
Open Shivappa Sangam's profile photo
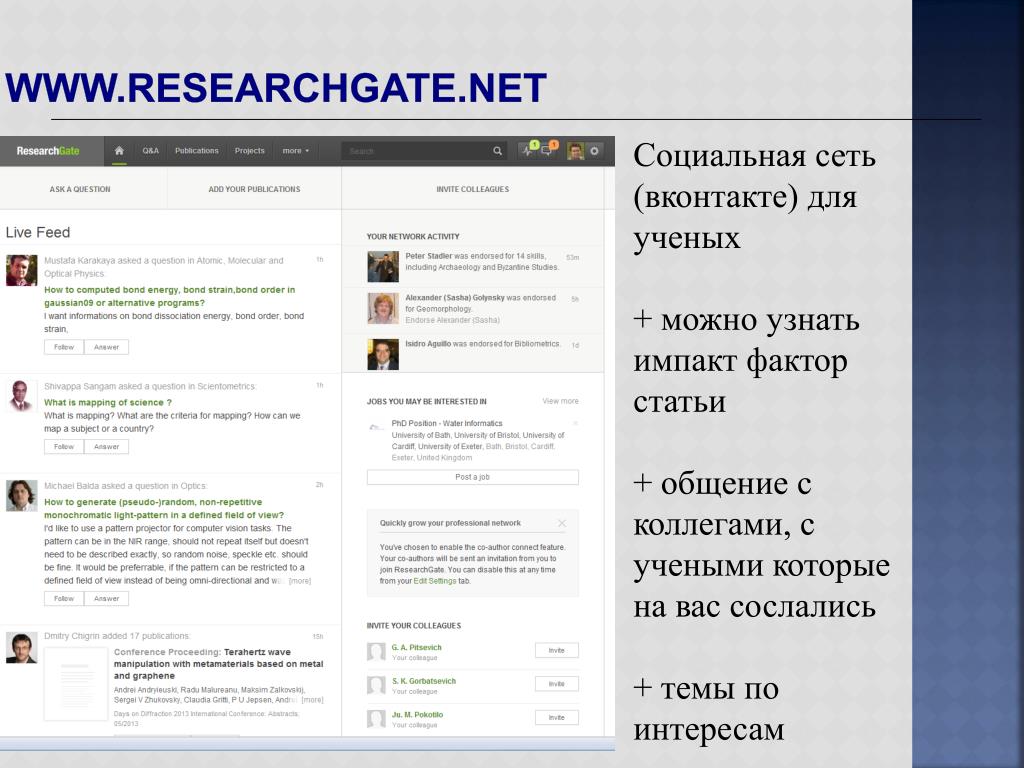21,396
